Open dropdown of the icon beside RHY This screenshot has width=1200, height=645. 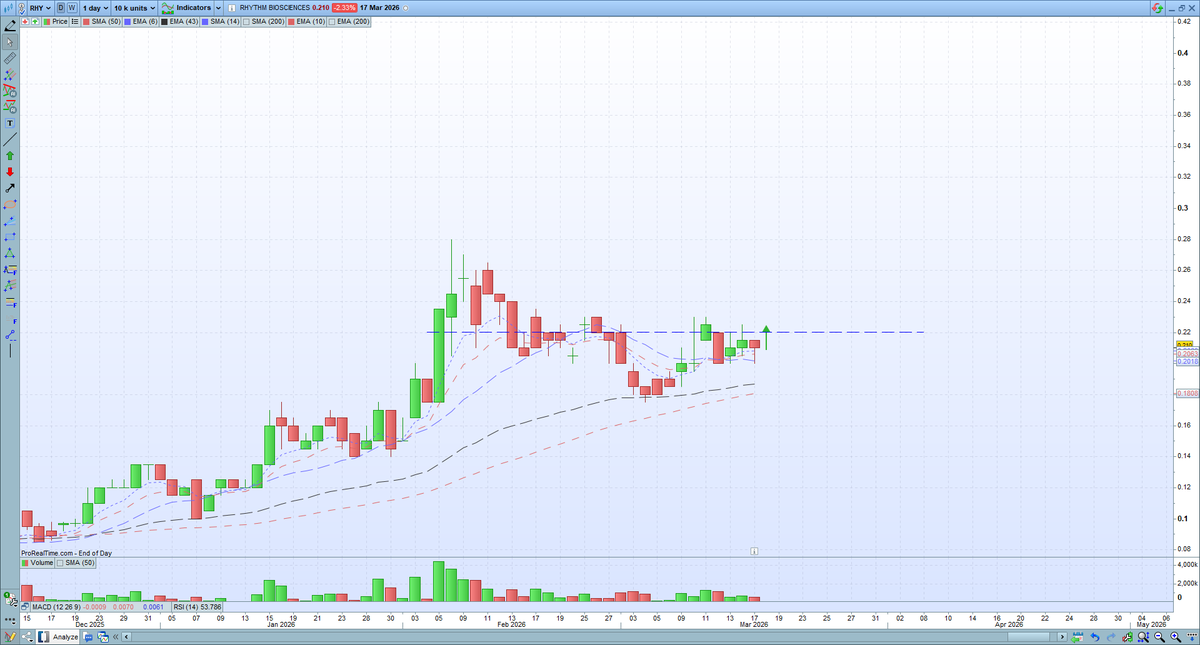point(21,8)
